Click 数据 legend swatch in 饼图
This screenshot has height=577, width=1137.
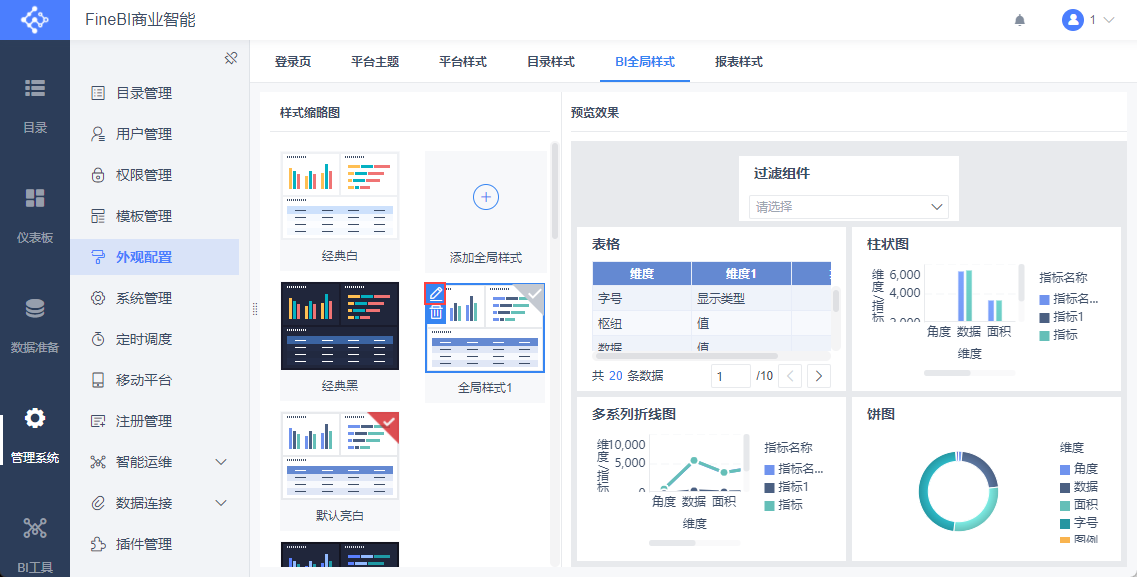pos(1065,487)
